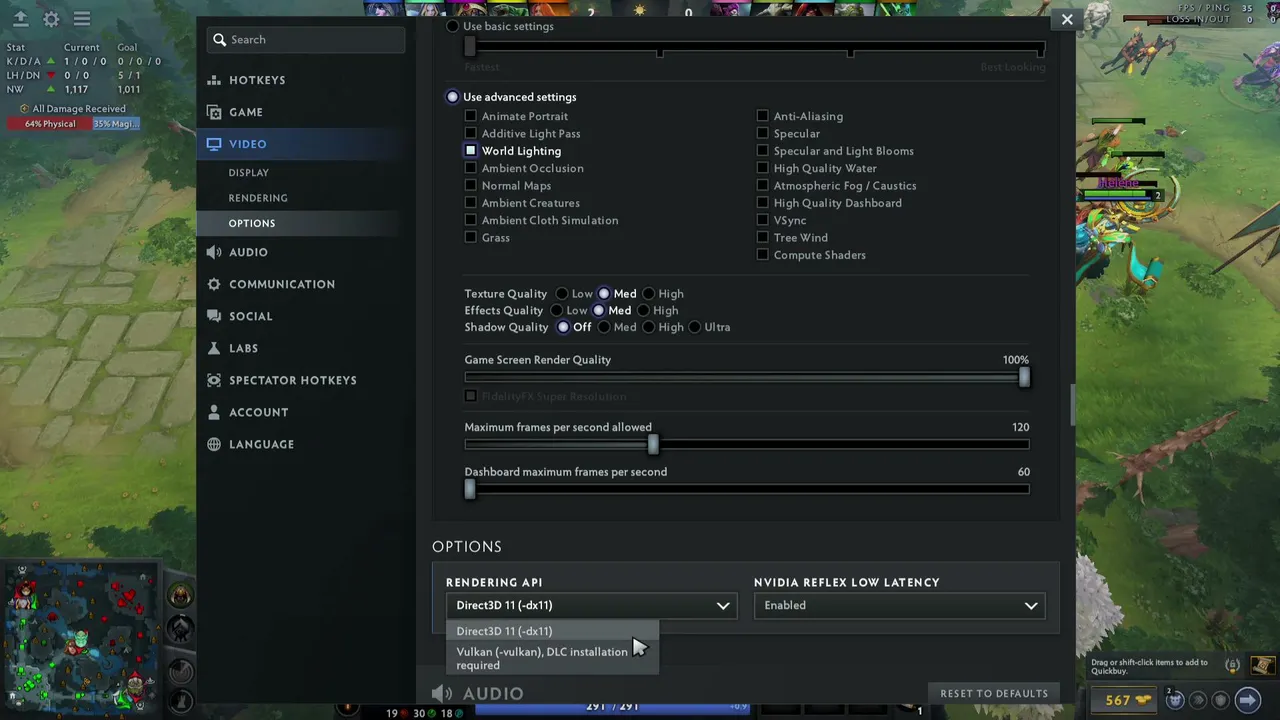1280x720 pixels.
Task: Click the Game Screen Render Quality slider handle
Action: click(x=1024, y=377)
